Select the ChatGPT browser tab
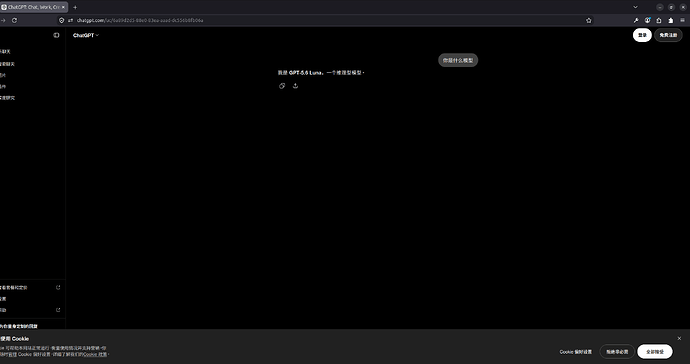Image resolution: width=690 pixels, height=364 pixels. point(34,7)
